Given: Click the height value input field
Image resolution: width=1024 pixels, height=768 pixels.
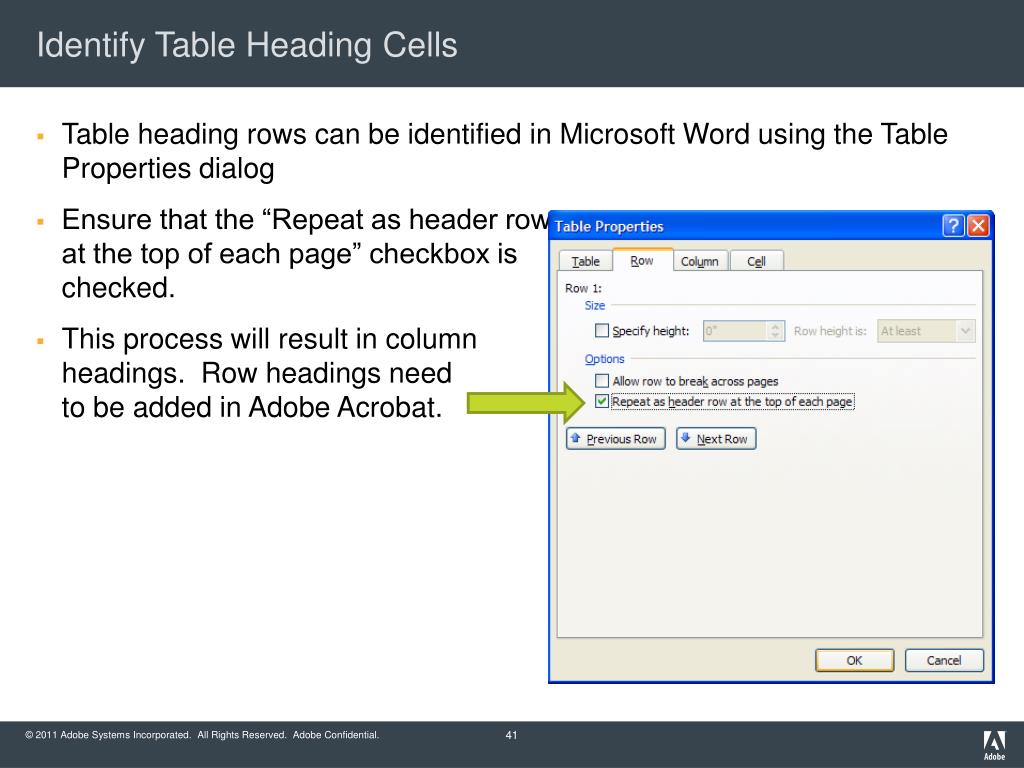Looking at the screenshot, I should click(x=735, y=330).
